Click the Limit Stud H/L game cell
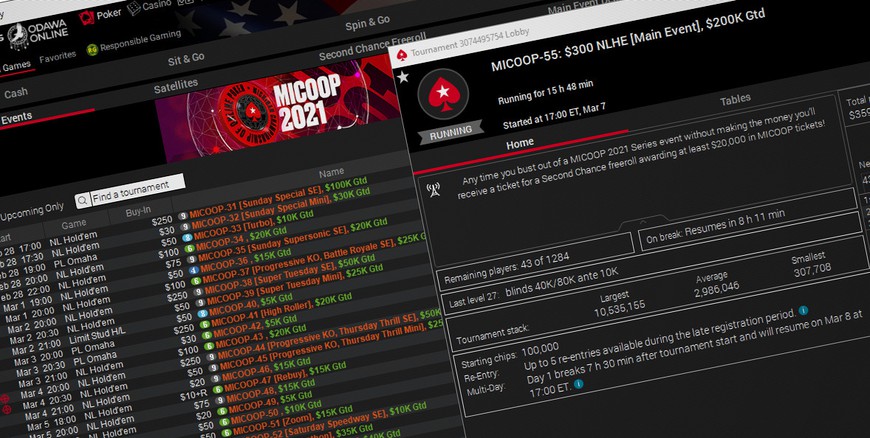This screenshot has height=438, width=870. click(97, 335)
